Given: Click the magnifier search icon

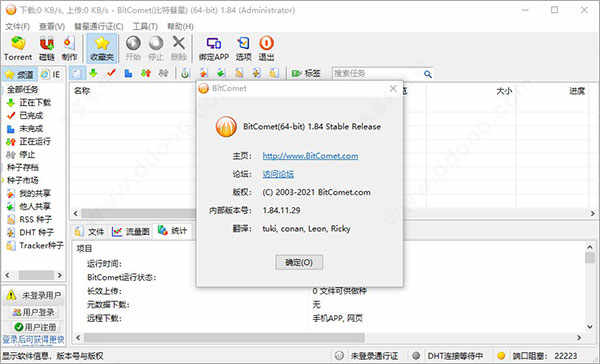Looking at the screenshot, I should [x=428, y=74].
